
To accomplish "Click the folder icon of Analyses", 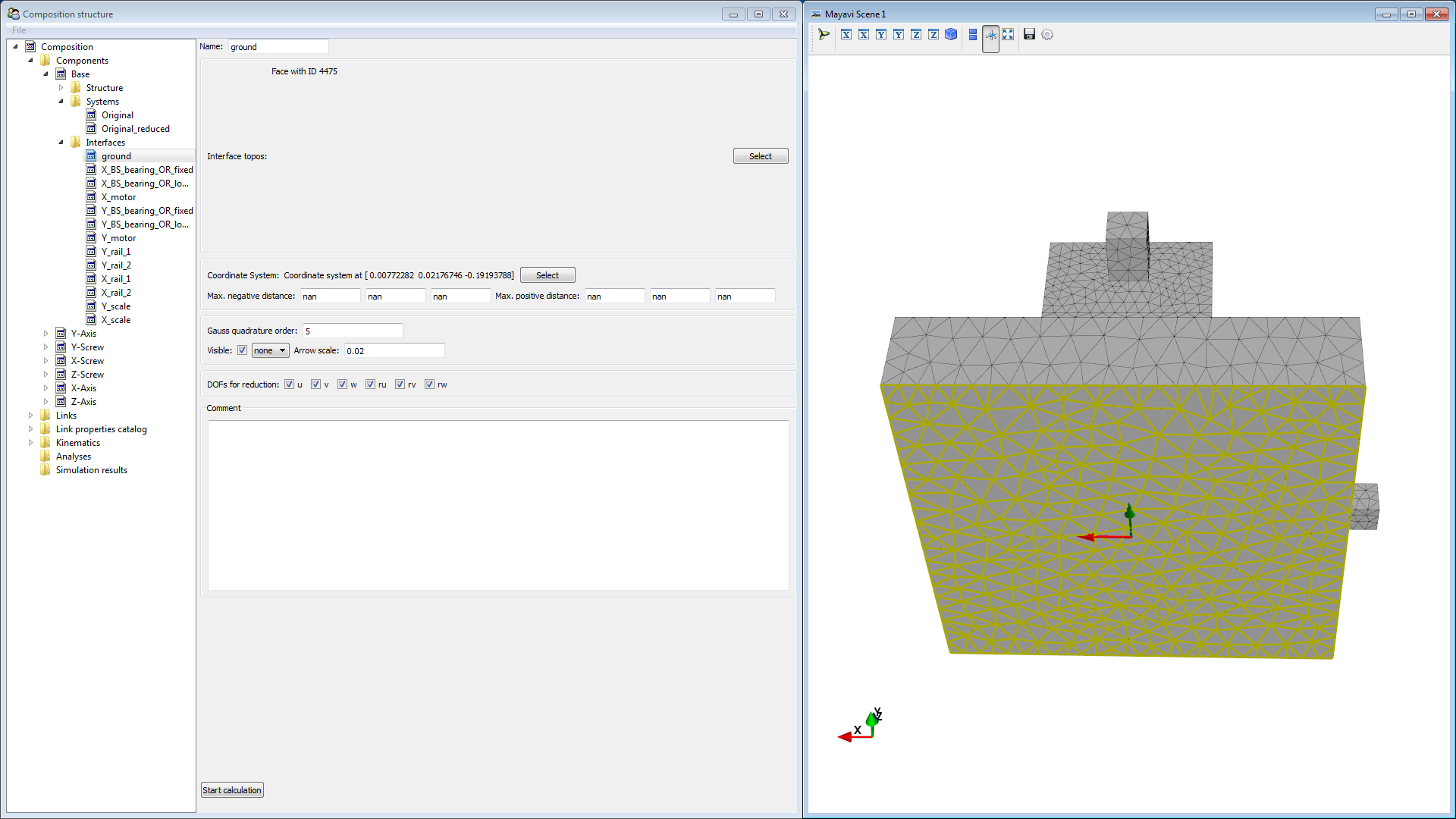I will (x=45, y=457).
